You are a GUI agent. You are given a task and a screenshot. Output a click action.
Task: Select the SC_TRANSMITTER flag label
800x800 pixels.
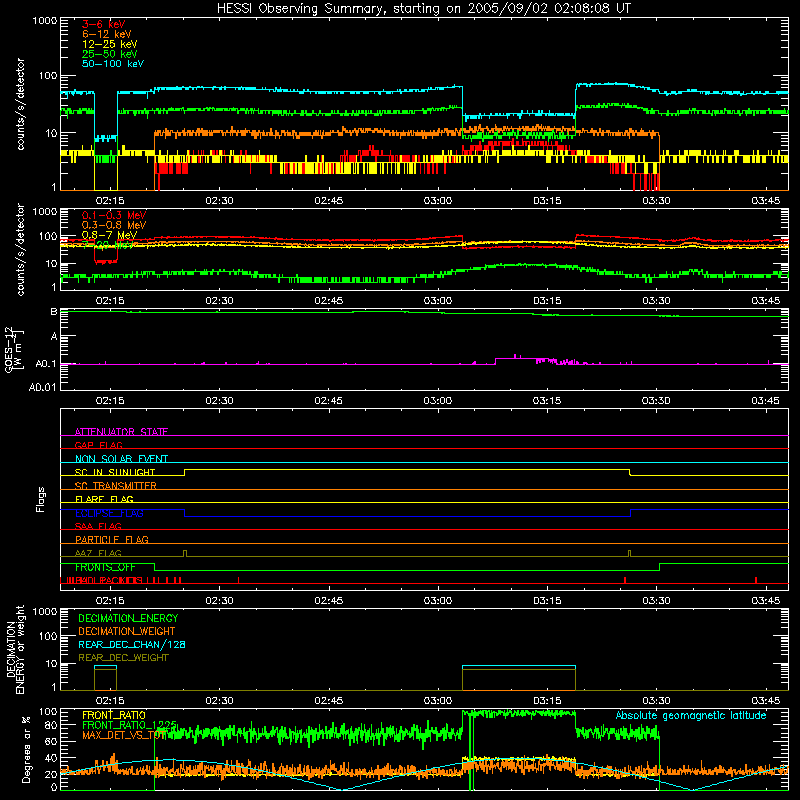click(116, 486)
